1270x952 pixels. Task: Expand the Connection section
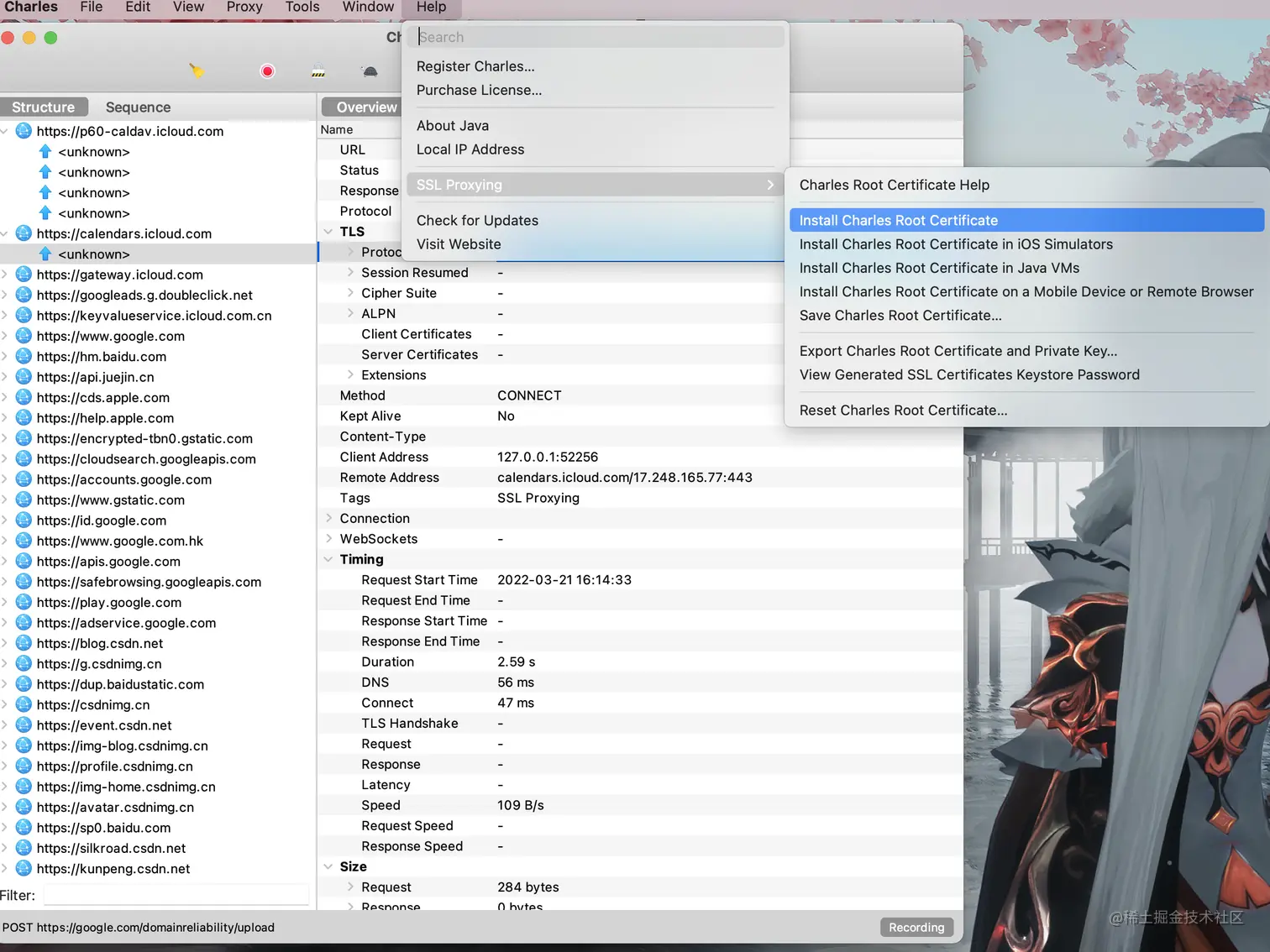pos(328,518)
